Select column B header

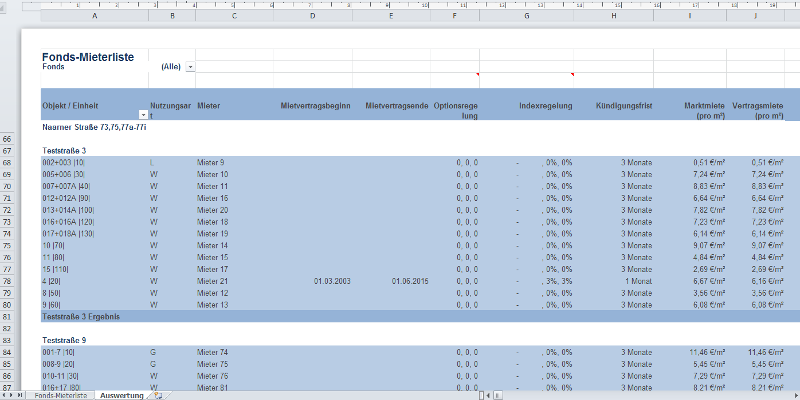click(172, 16)
